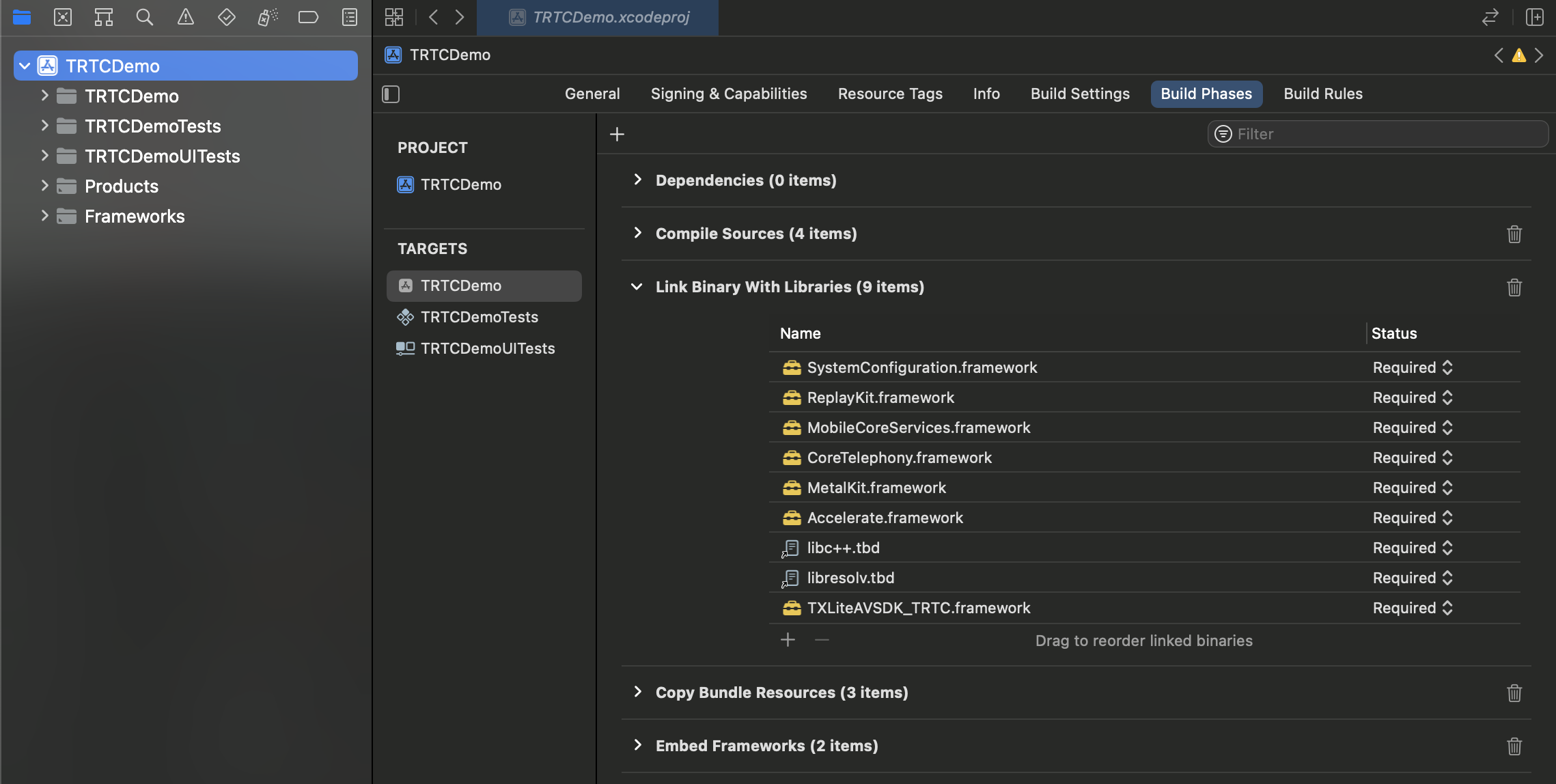Viewport: 1556px width, 784px height.
Task: Open the Issue navigator warning icon
Action: pyautogui.click(x=185, y=17)
